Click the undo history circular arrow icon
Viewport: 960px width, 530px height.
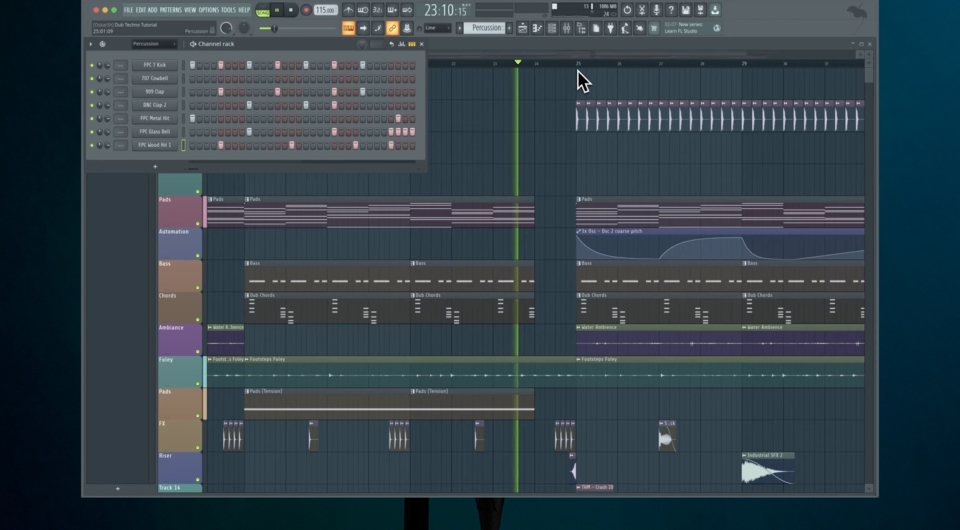click(x=627, y=10)
